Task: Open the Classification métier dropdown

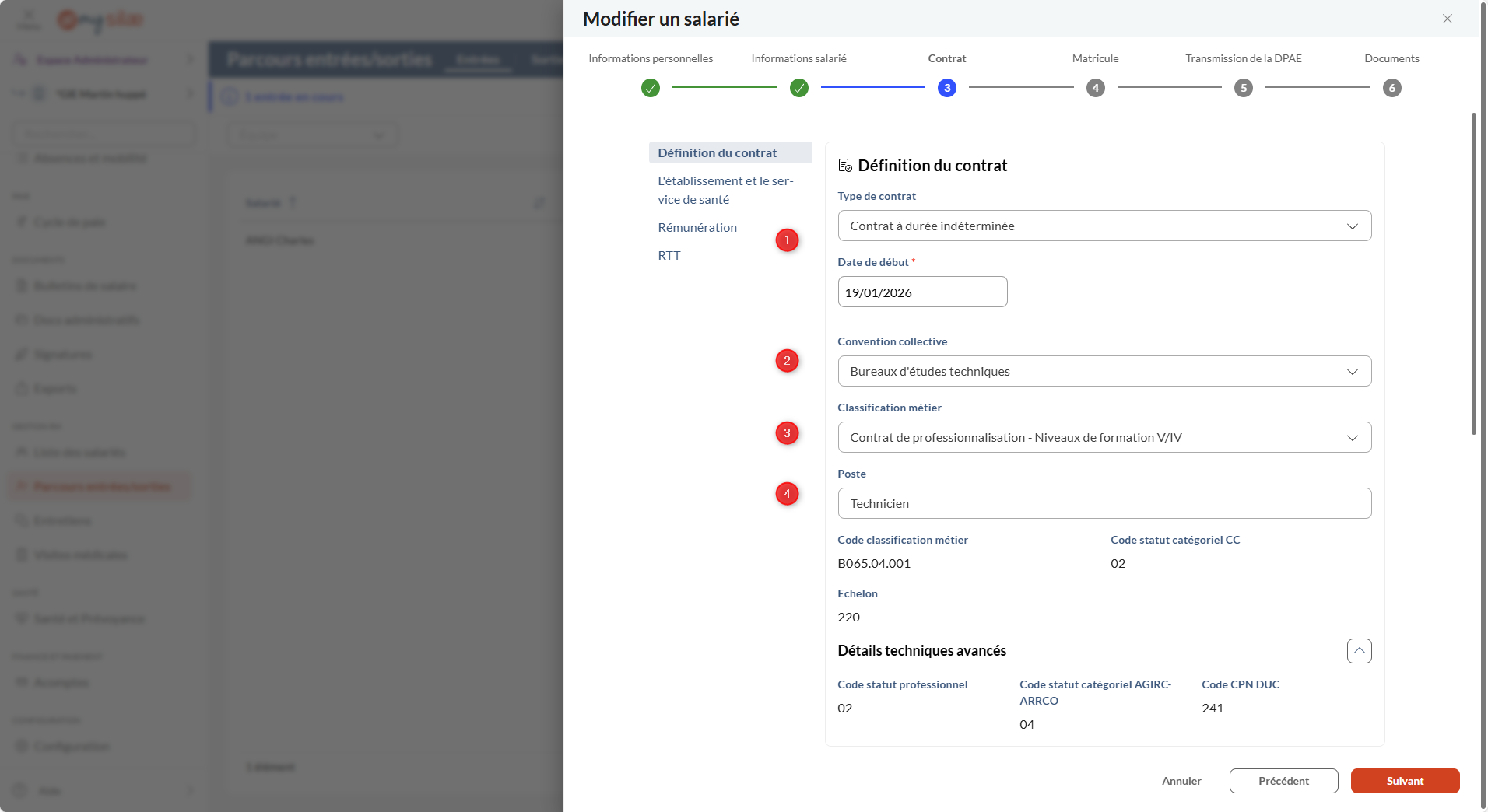Action: pyautogui.click(x=1104, y=438)
